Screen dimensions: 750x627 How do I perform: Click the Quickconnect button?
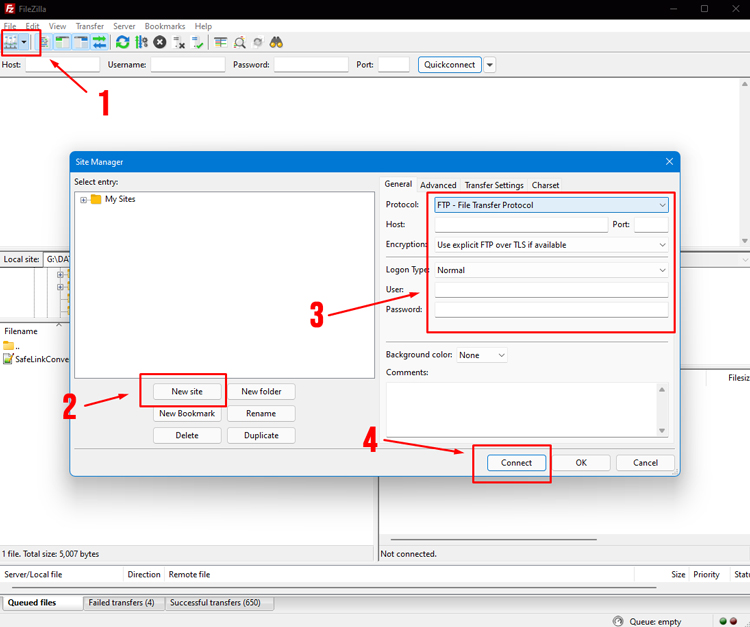click(x=450, y=65)
